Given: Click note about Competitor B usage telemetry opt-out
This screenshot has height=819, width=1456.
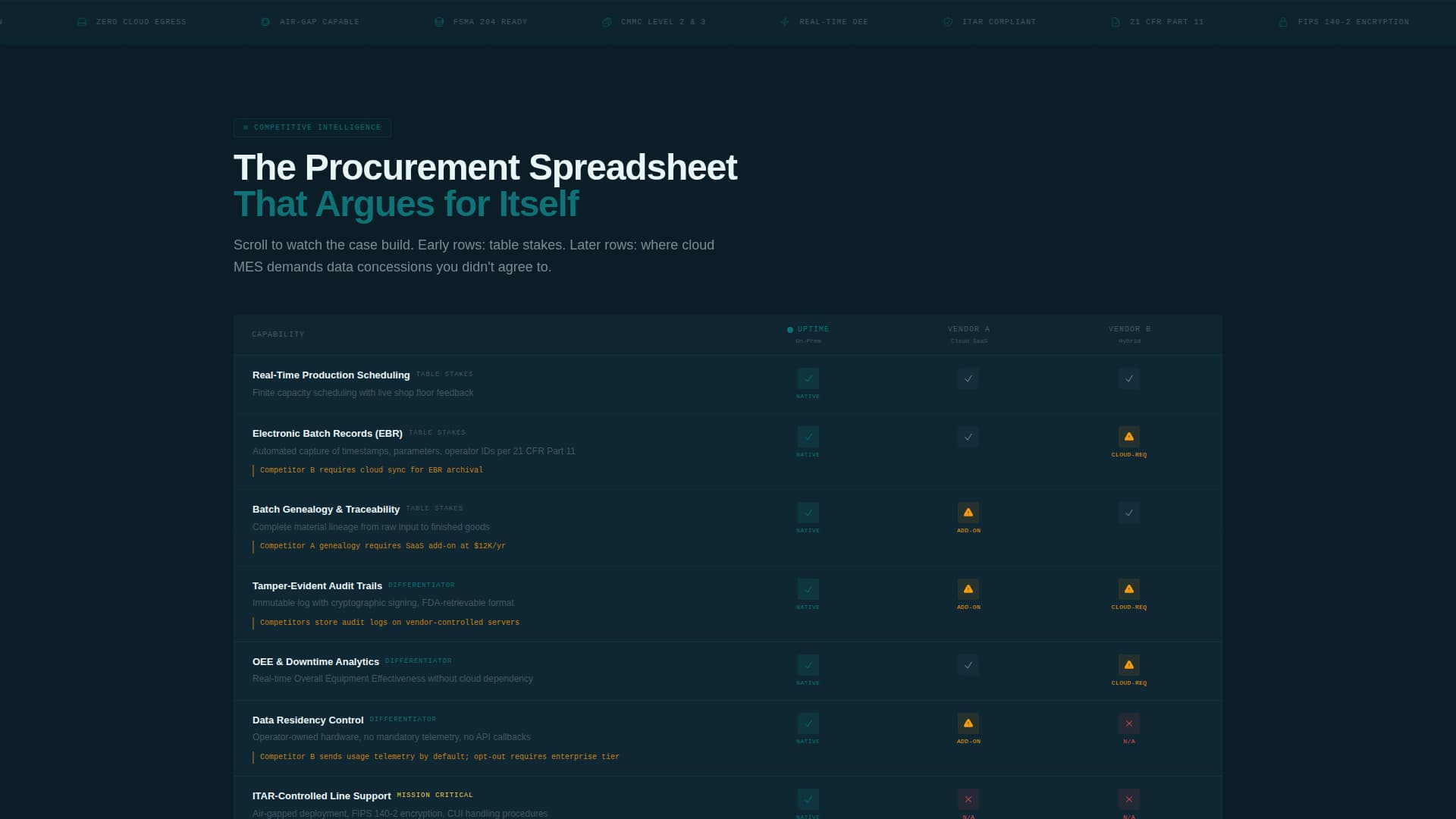Looking at the screenshot, I should point(440,757).
